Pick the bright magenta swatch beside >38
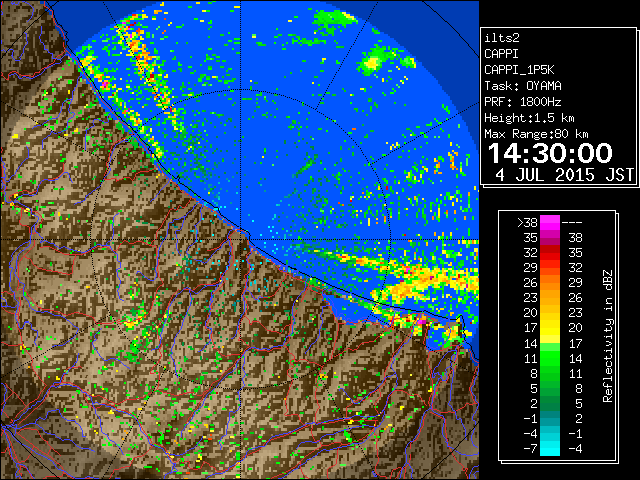 coord(550,222)
